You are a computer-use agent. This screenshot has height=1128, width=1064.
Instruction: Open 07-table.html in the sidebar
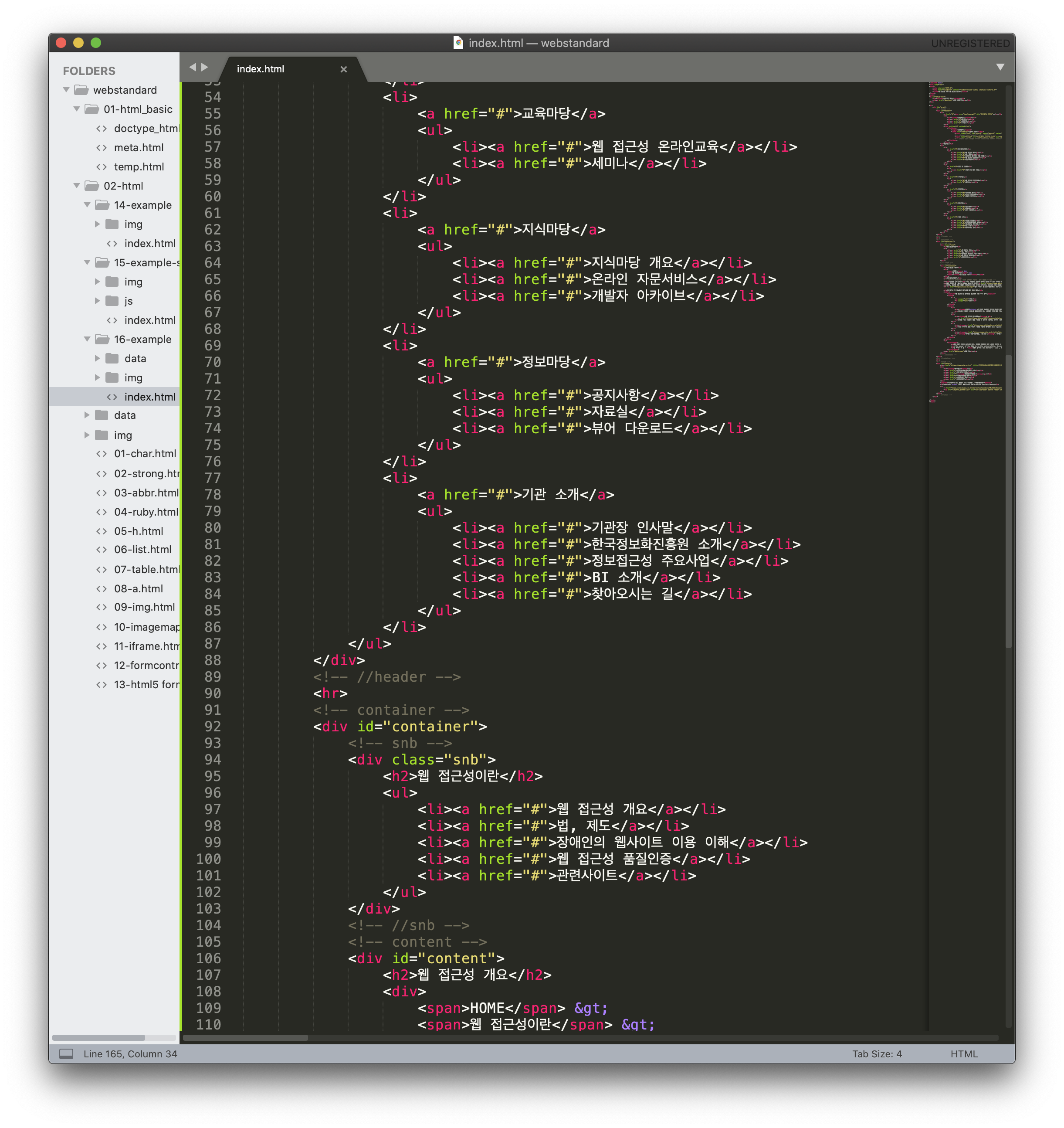click(146, 569)
